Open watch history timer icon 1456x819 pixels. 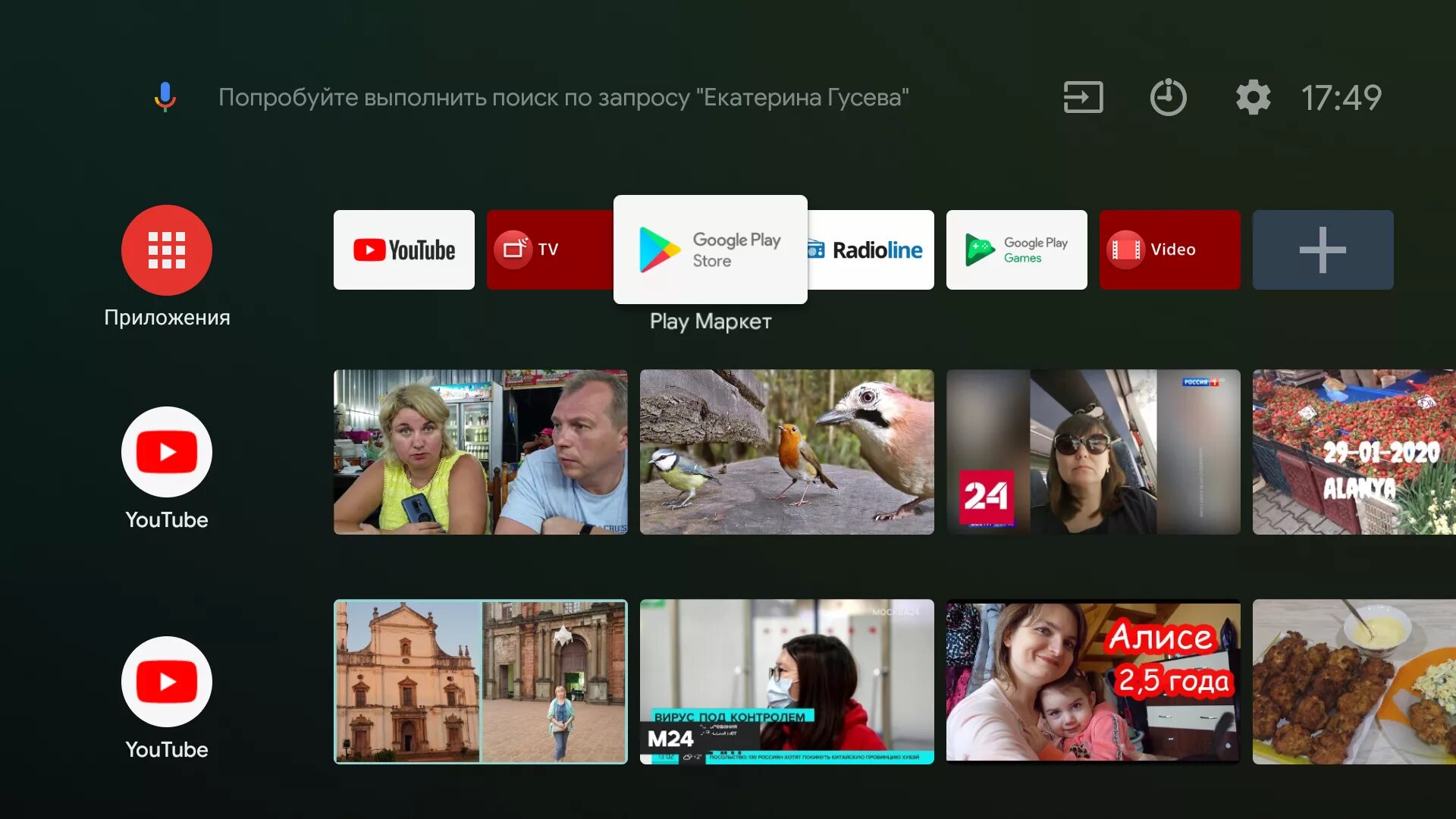[x=1166, y=97]
